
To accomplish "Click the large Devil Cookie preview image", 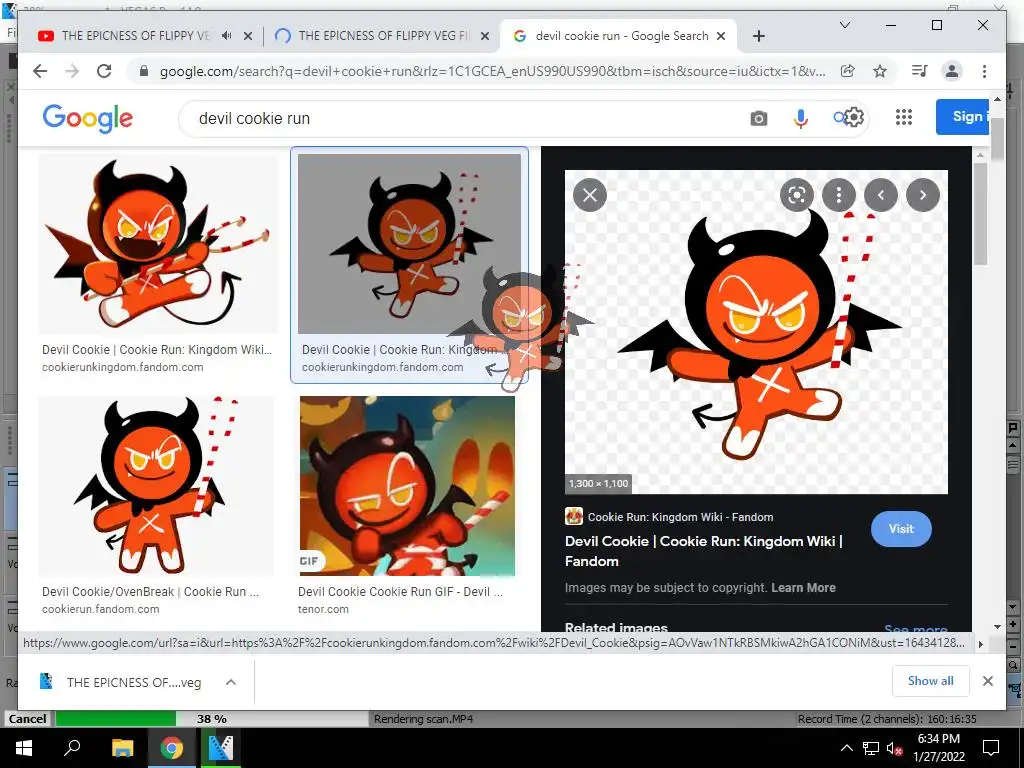I will click(756, 332).
